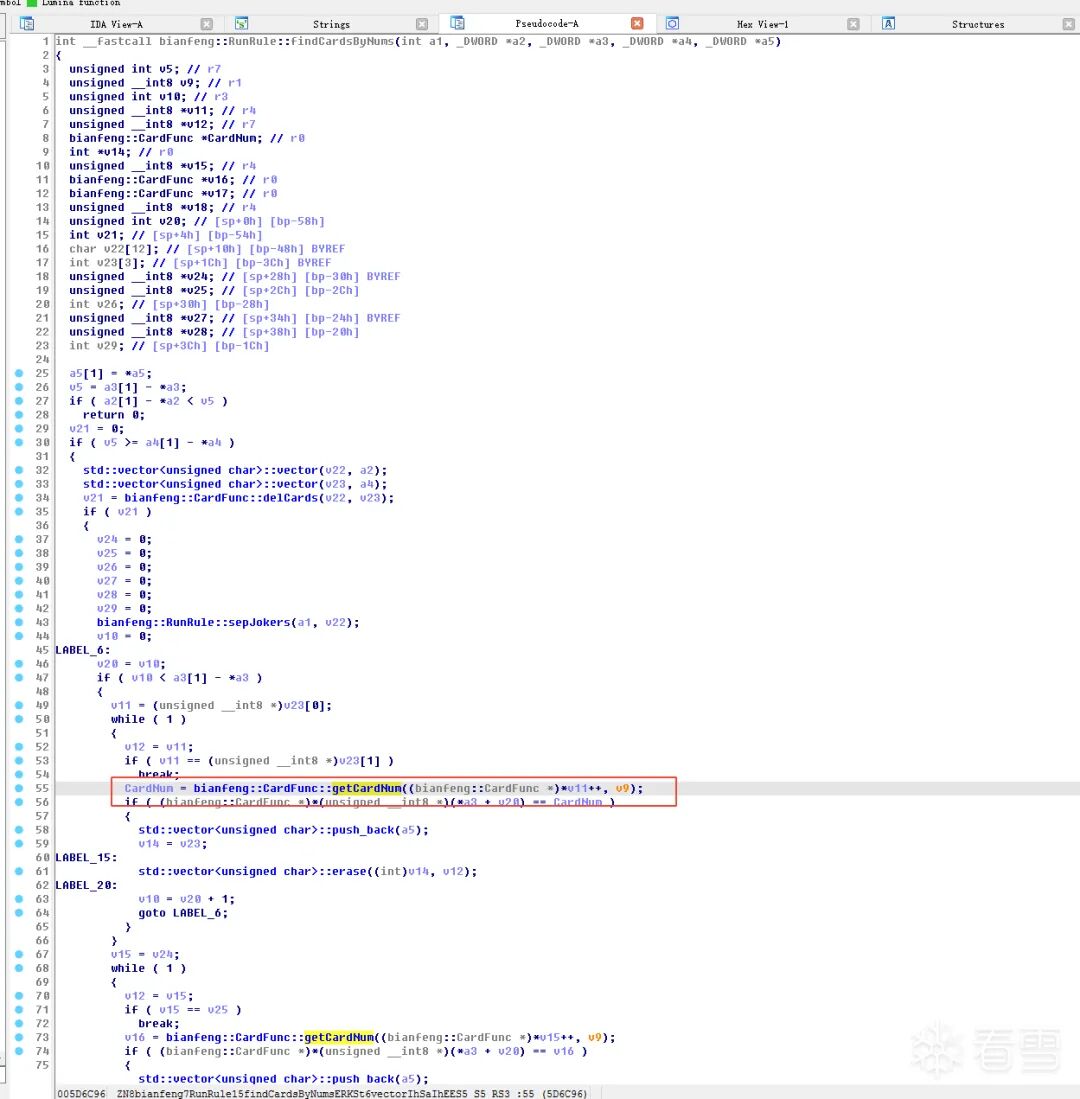Toggle breakpoint dot on line 25
The width and height of the screenshot is (1080, 1099).
20,373
